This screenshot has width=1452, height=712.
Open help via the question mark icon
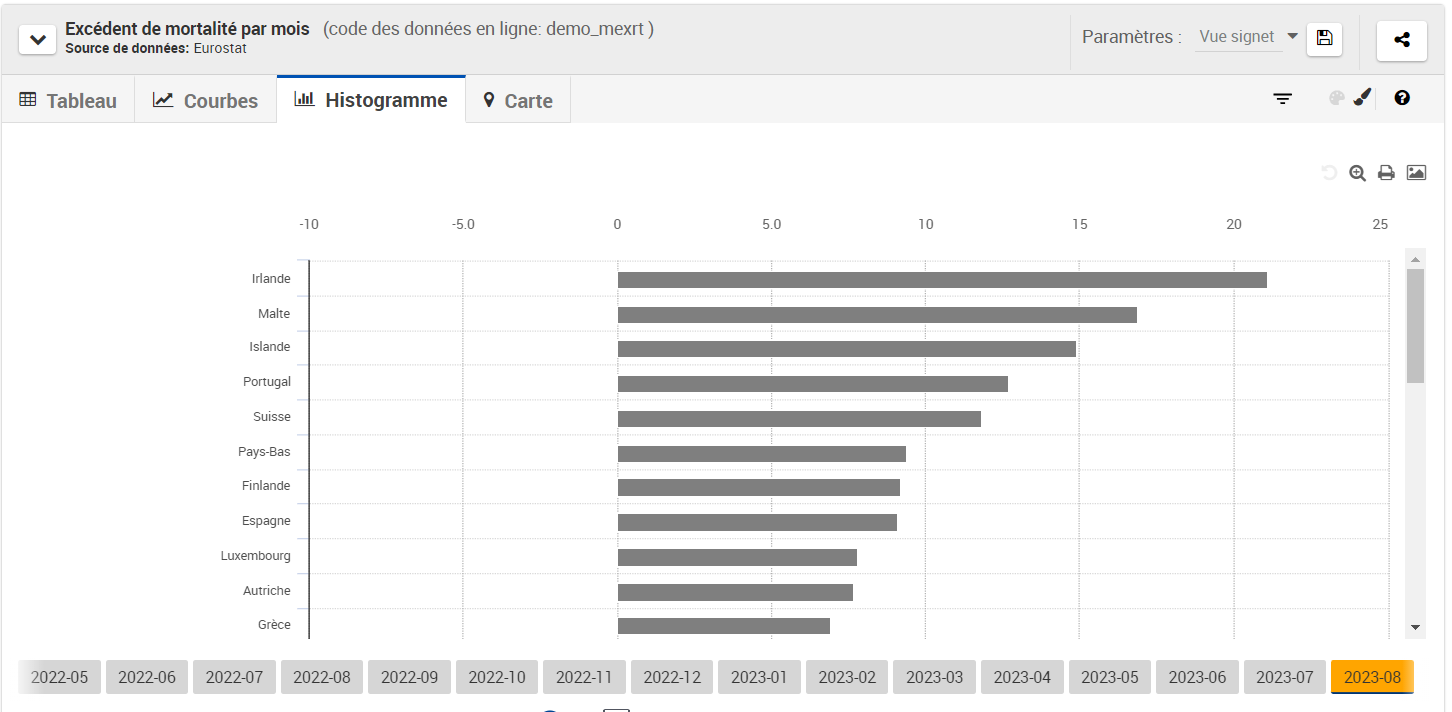[1401, 98]
